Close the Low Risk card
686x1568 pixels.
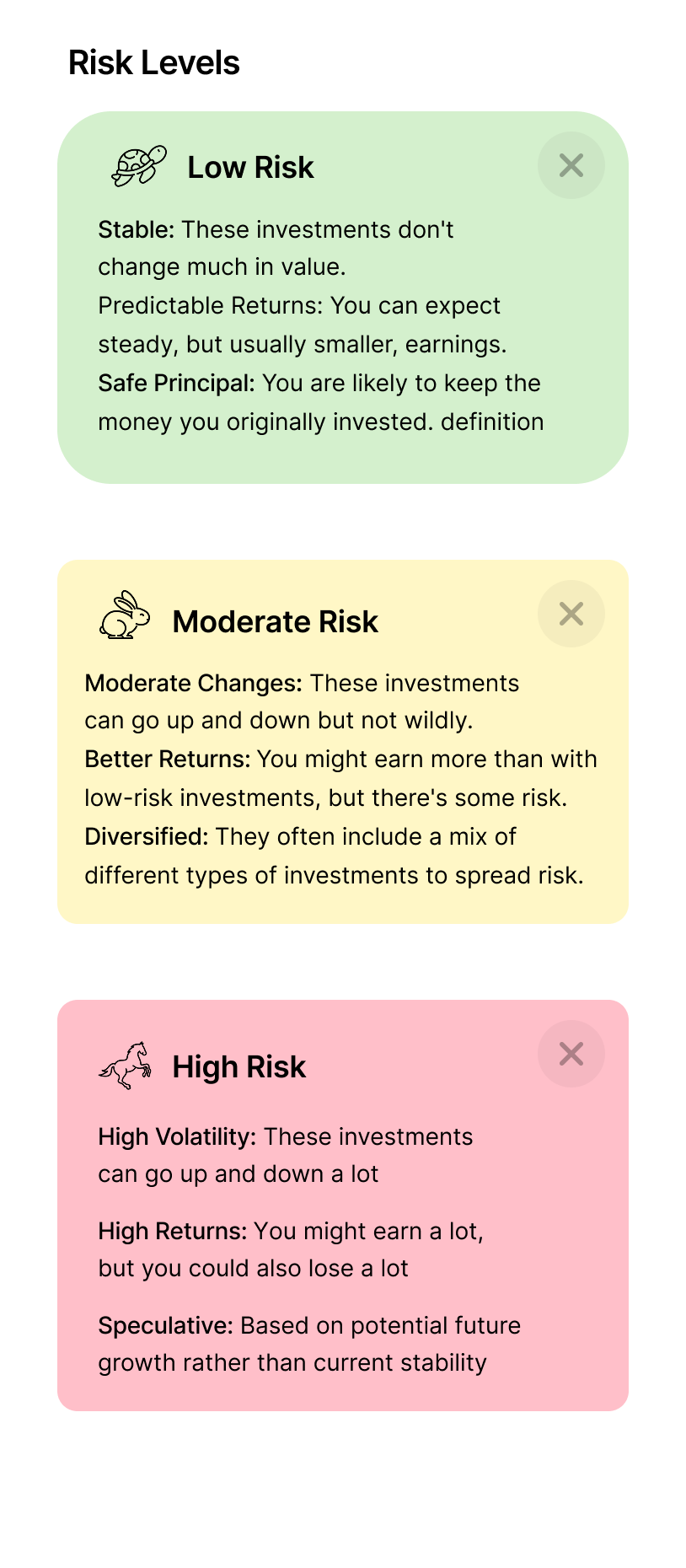click(571, 165)
